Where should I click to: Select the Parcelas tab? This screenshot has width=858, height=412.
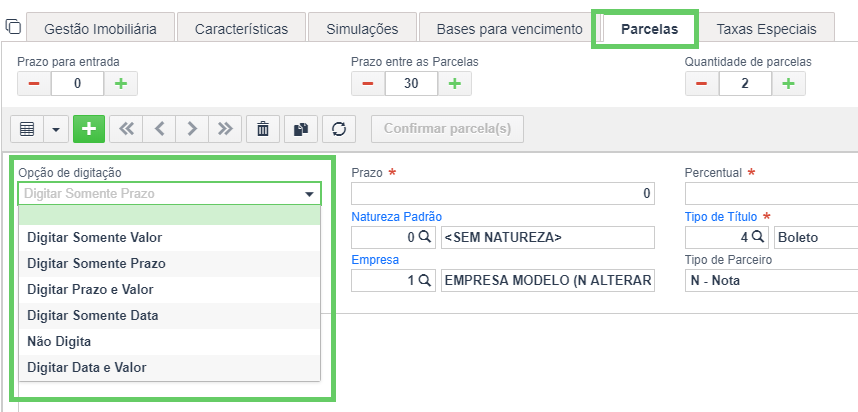[649, 29]
